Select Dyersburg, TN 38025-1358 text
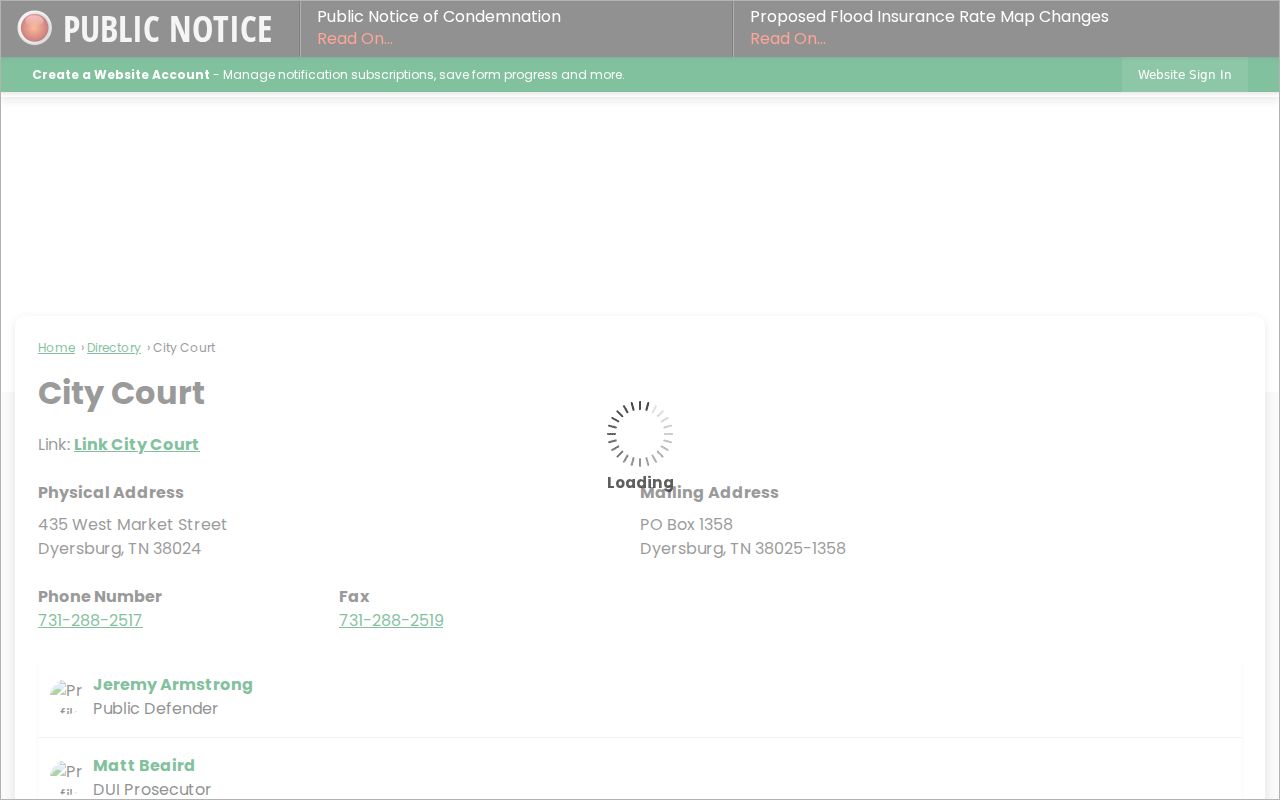This screenshot has height=800, width=1280. [x=743, y=549]
